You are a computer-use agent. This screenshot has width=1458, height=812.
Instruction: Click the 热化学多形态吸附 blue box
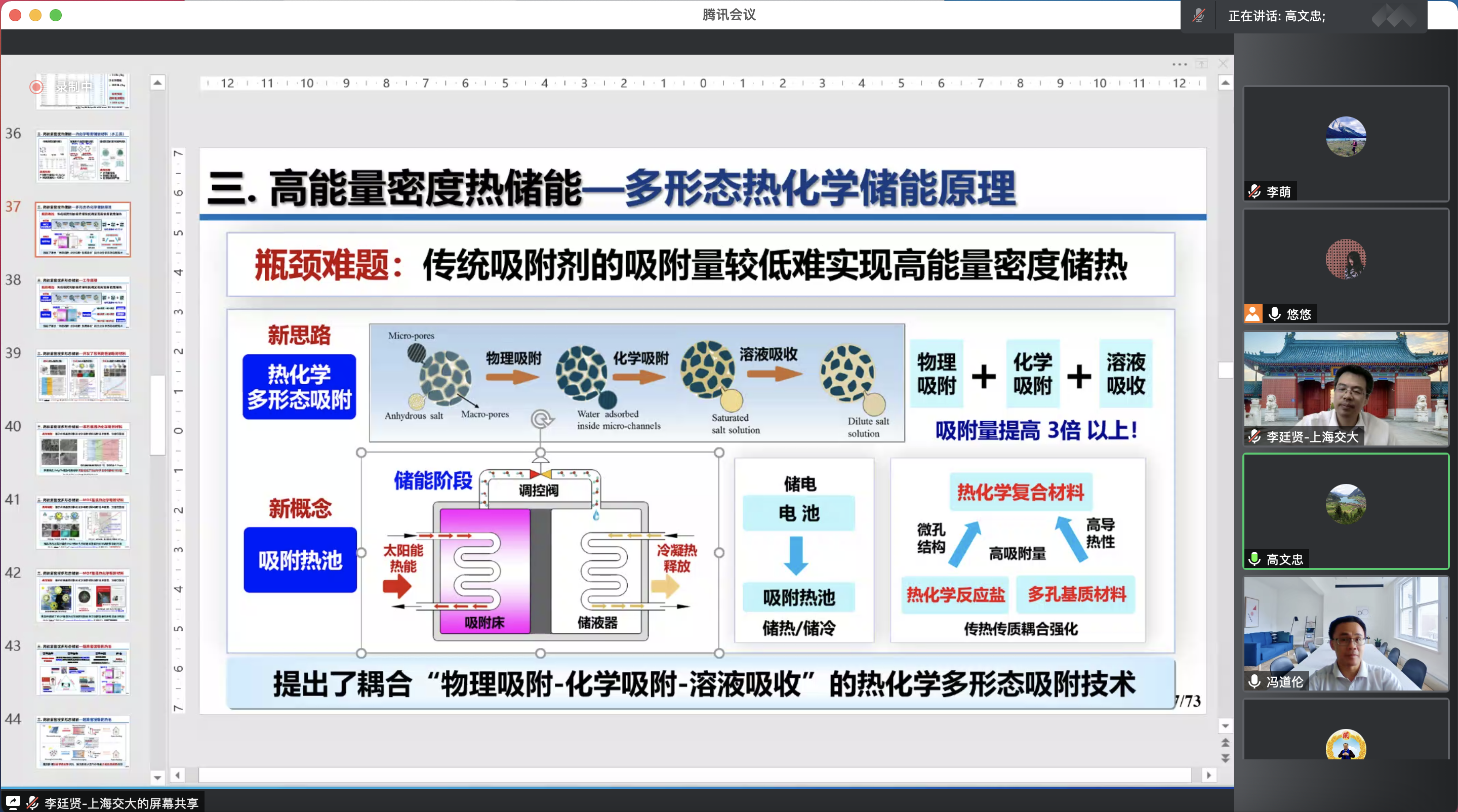[x=299, y=387]
